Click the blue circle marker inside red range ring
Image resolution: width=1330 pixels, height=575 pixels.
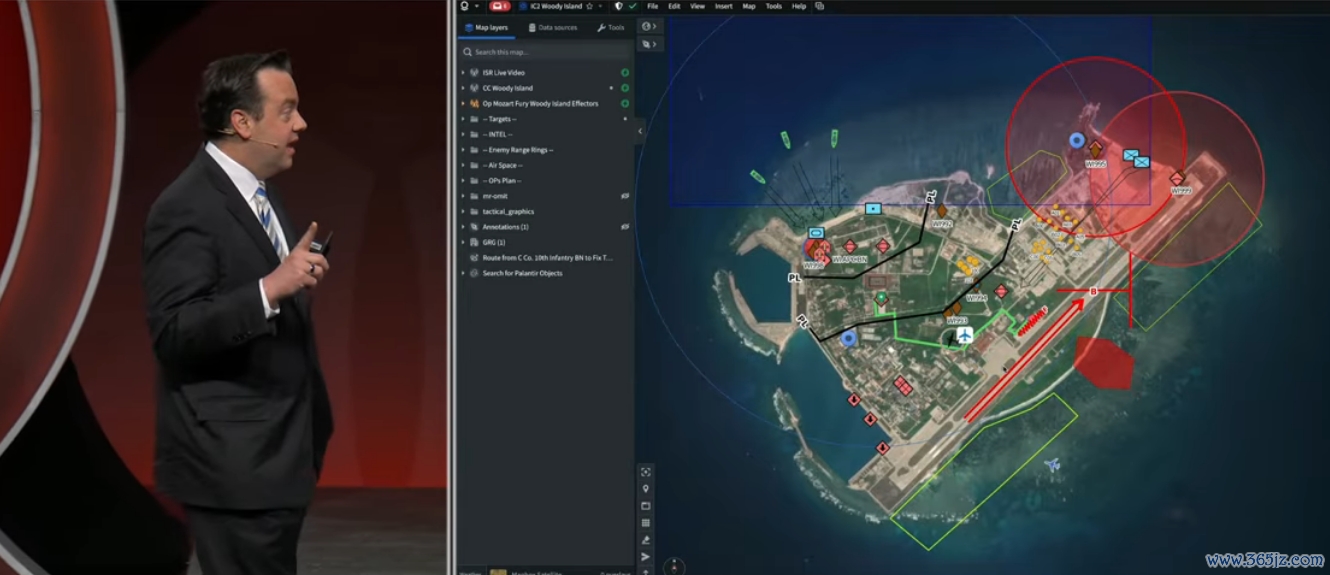(1077, 141)
